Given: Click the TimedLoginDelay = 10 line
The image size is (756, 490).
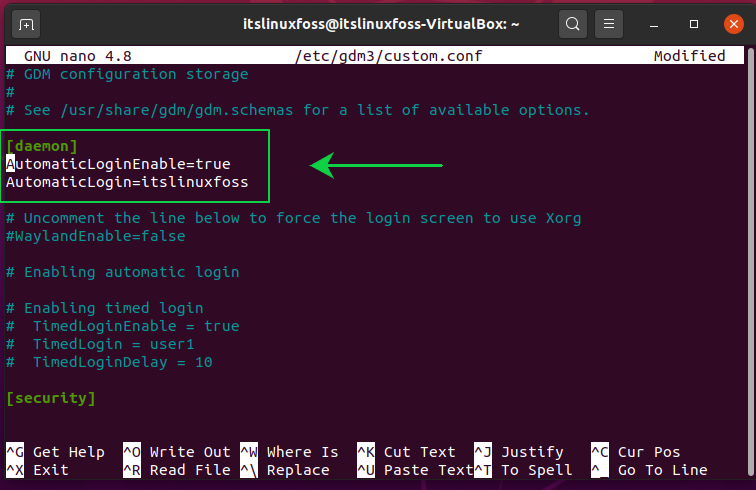Looking at the screenshot, I should tap(109, 363).
